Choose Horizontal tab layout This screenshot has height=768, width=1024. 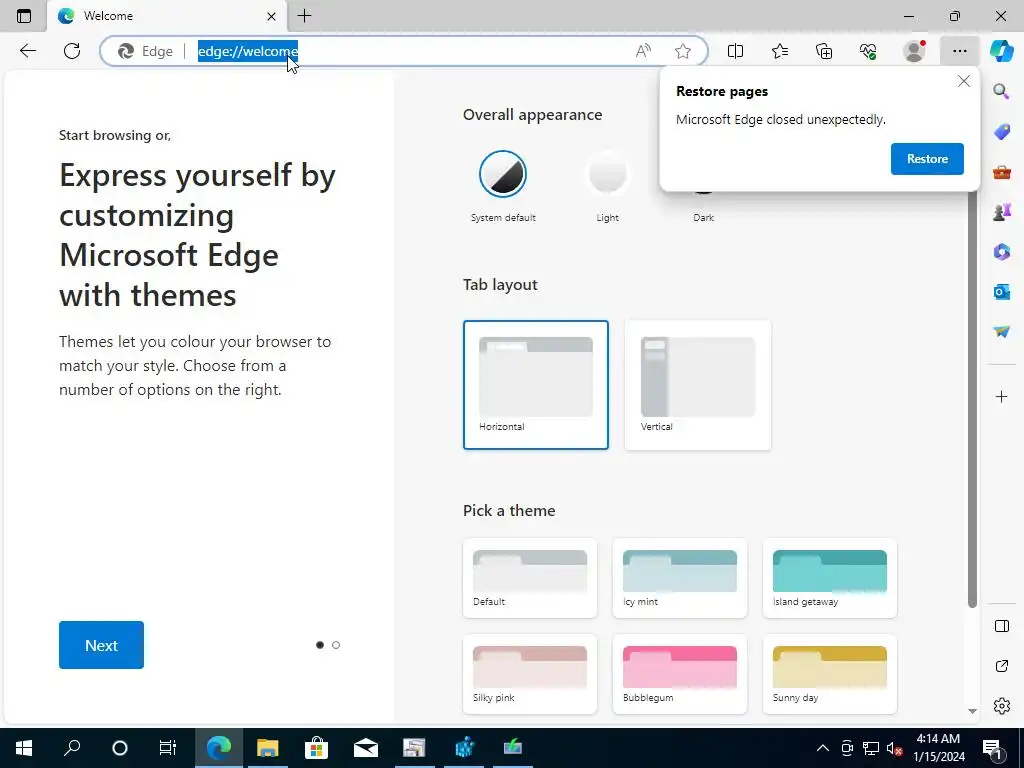tap(536, 385)
